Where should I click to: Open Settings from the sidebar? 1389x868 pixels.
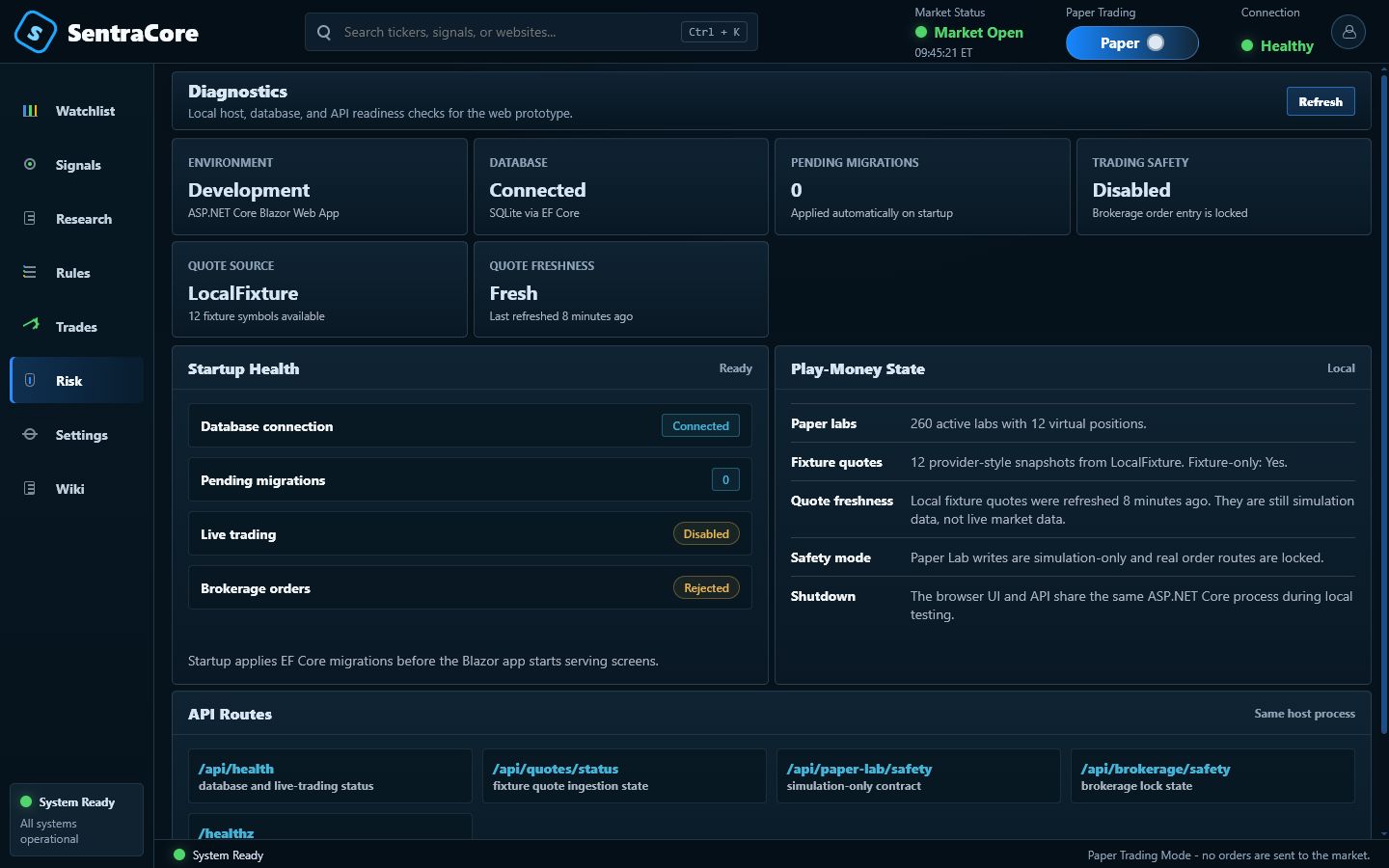(x=77, y=435)
